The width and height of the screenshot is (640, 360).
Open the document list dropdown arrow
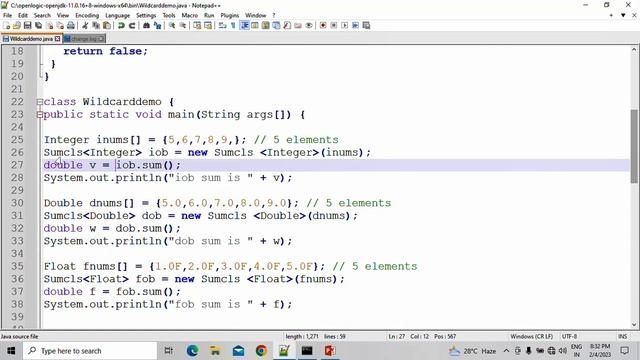pyautogui.click(x=623, y=16)
